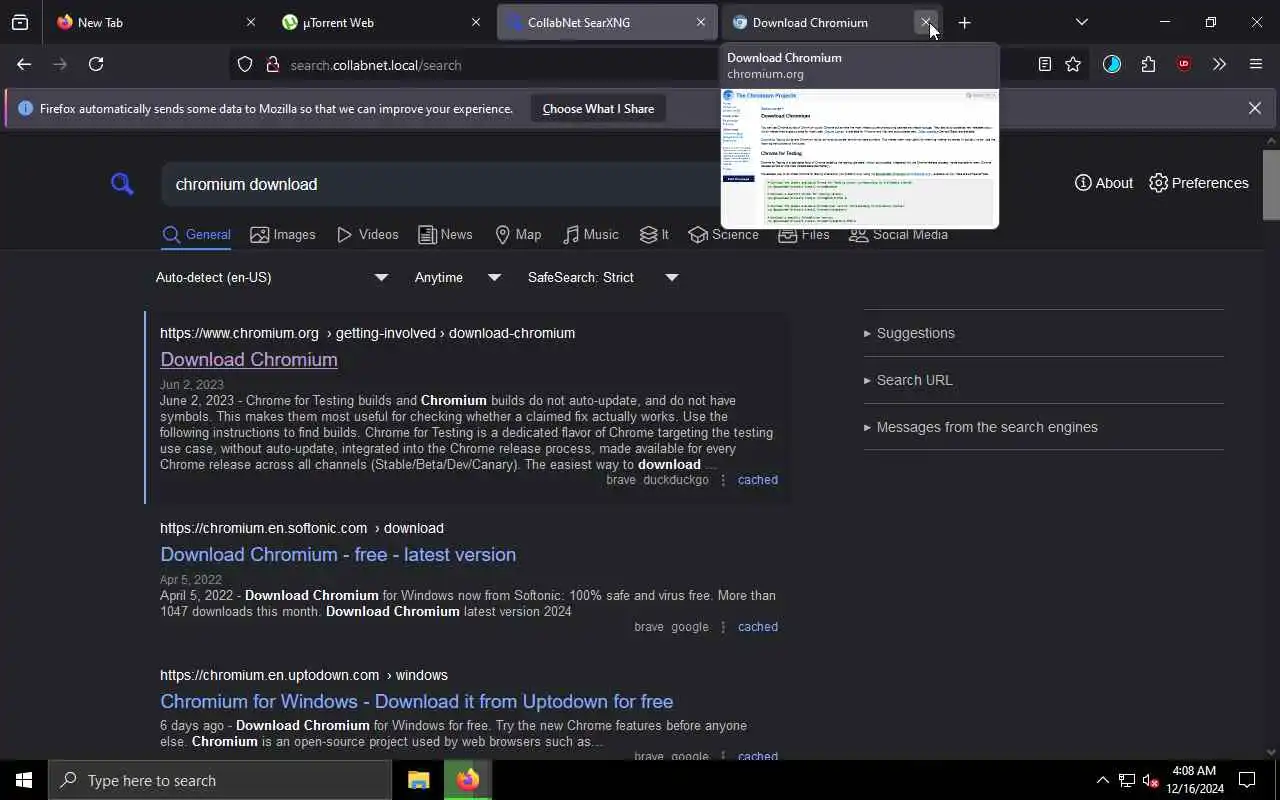The image size is (1280, 800).
Task: Select the It search category
Action: 654,235
